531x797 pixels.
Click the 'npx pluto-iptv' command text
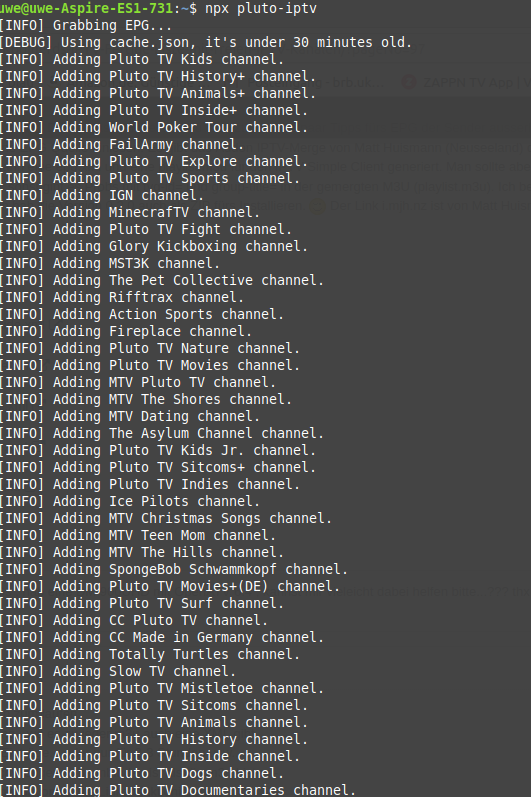pyautogui.click(x=261, y=9)
